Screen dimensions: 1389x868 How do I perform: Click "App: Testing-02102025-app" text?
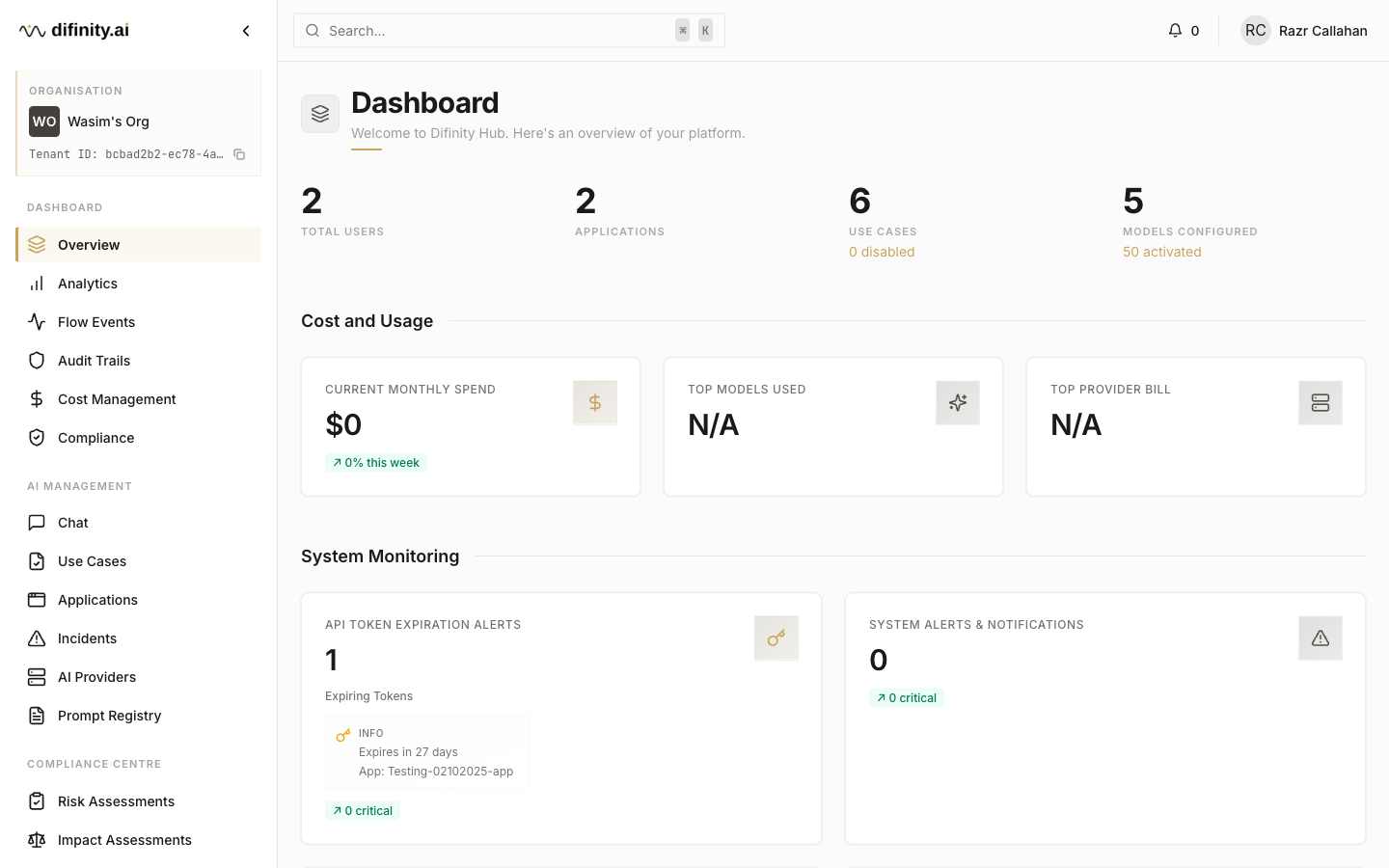pos(436,772)
